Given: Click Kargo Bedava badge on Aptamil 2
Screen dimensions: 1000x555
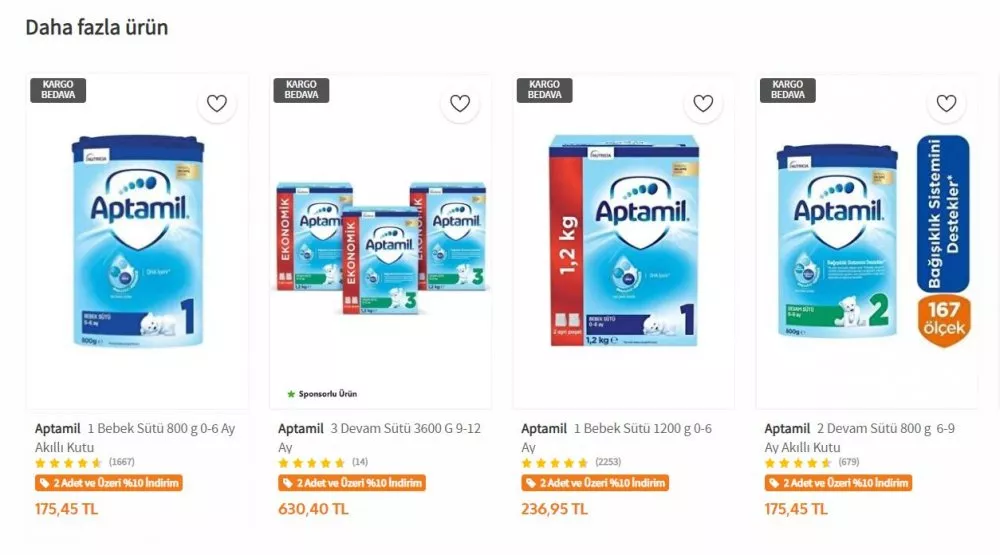Looking at the screenshot, I should [x=787, y=90].
